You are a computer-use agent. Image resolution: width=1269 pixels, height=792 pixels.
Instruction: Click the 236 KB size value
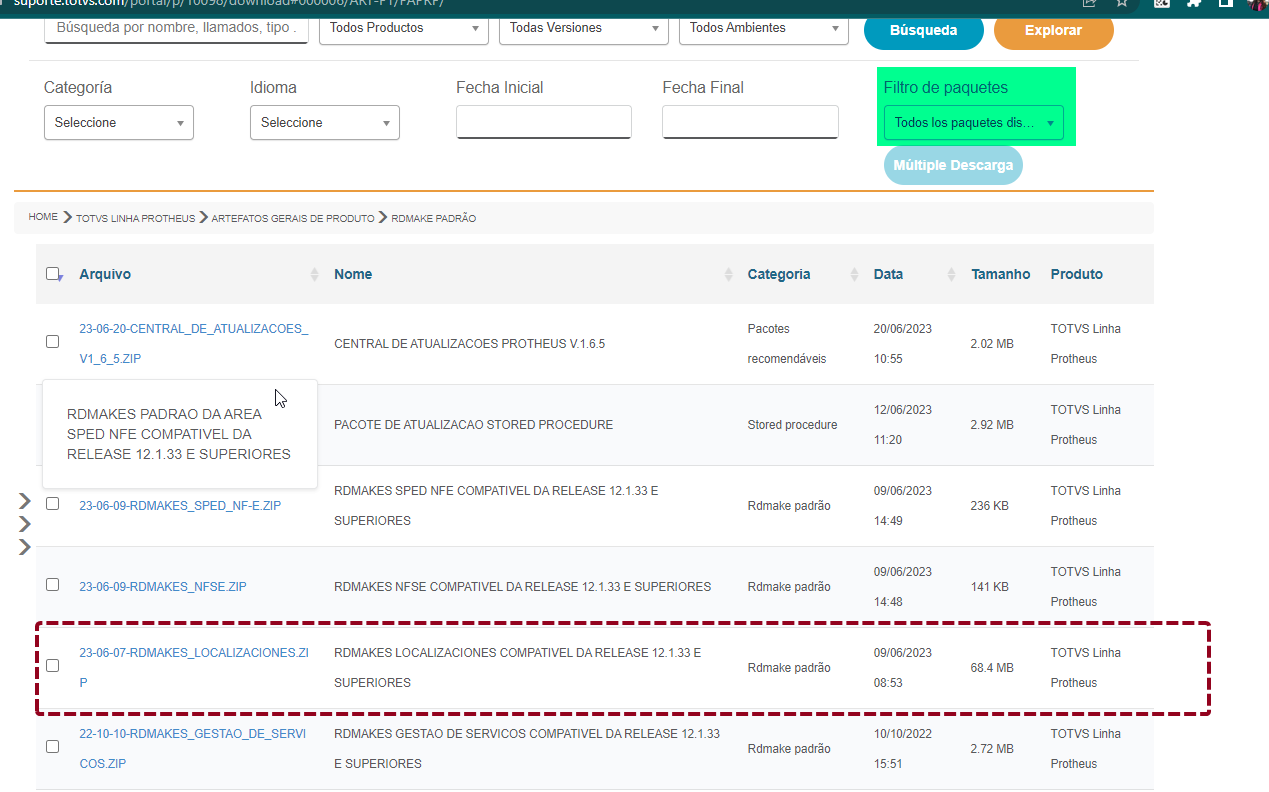click(x=989, y=506)
